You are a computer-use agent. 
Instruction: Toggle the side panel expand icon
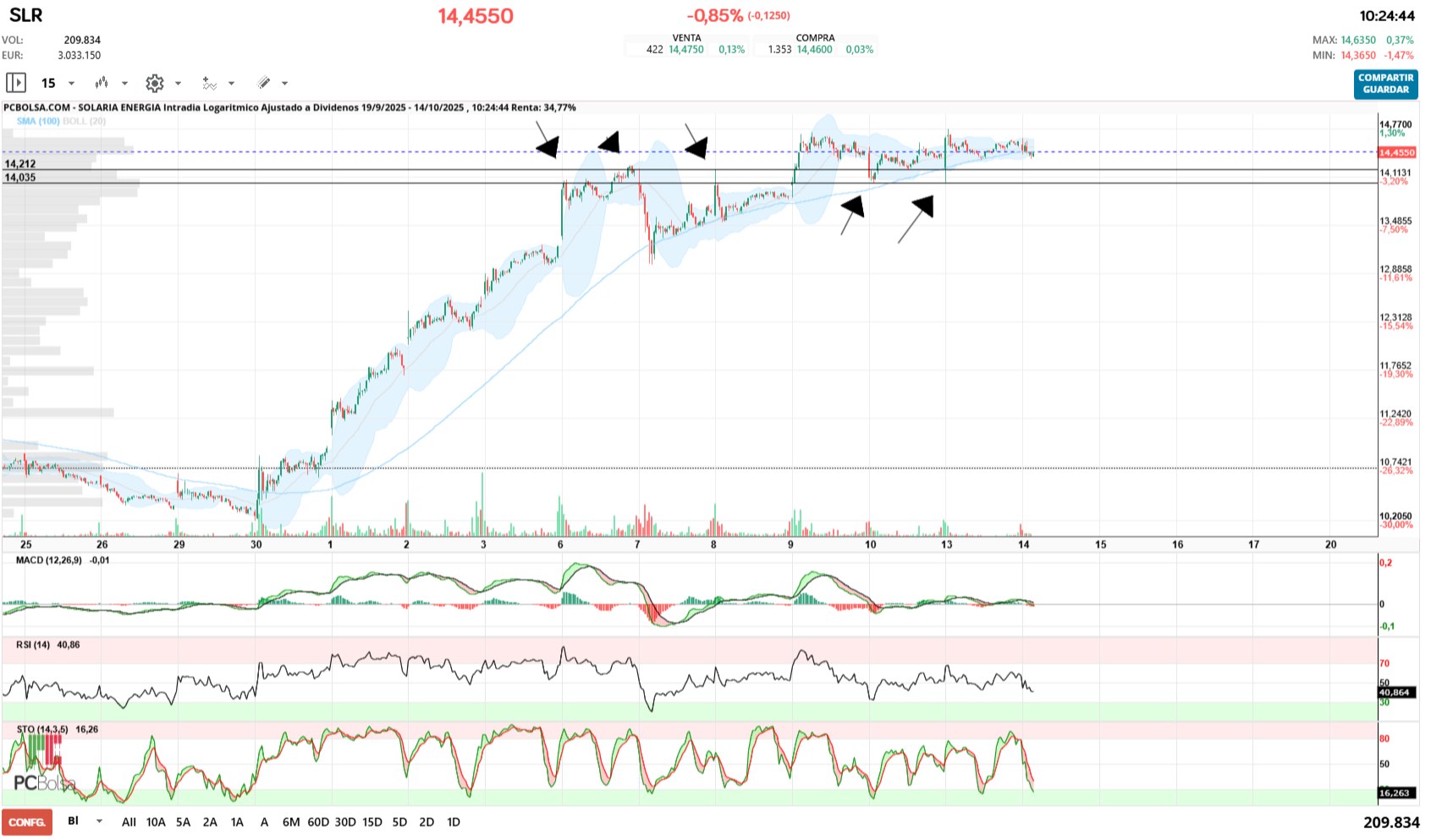[x=16, y=83]
